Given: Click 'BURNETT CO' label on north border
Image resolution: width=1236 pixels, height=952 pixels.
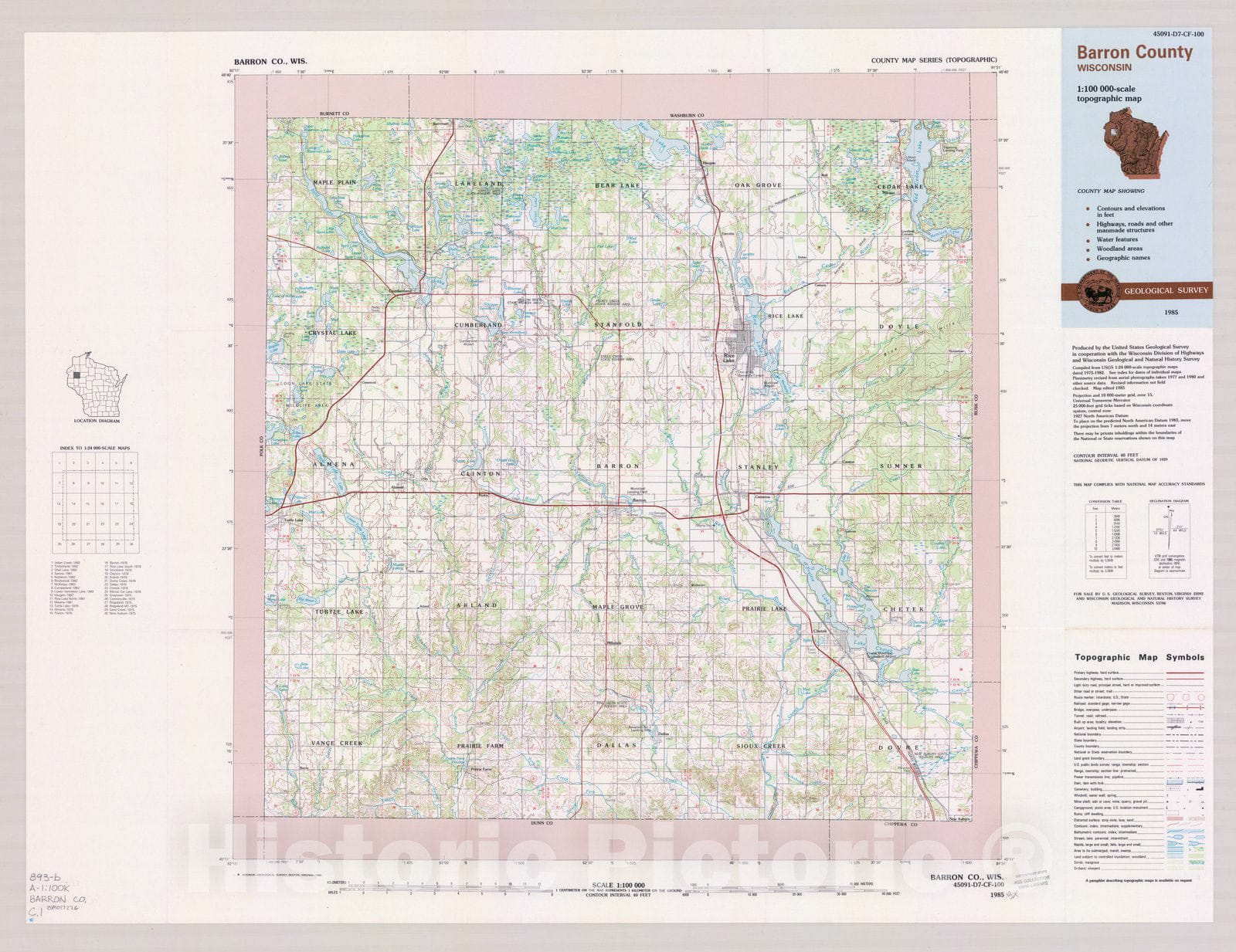Looking at the screenshot, I should [x=334, y=114].
